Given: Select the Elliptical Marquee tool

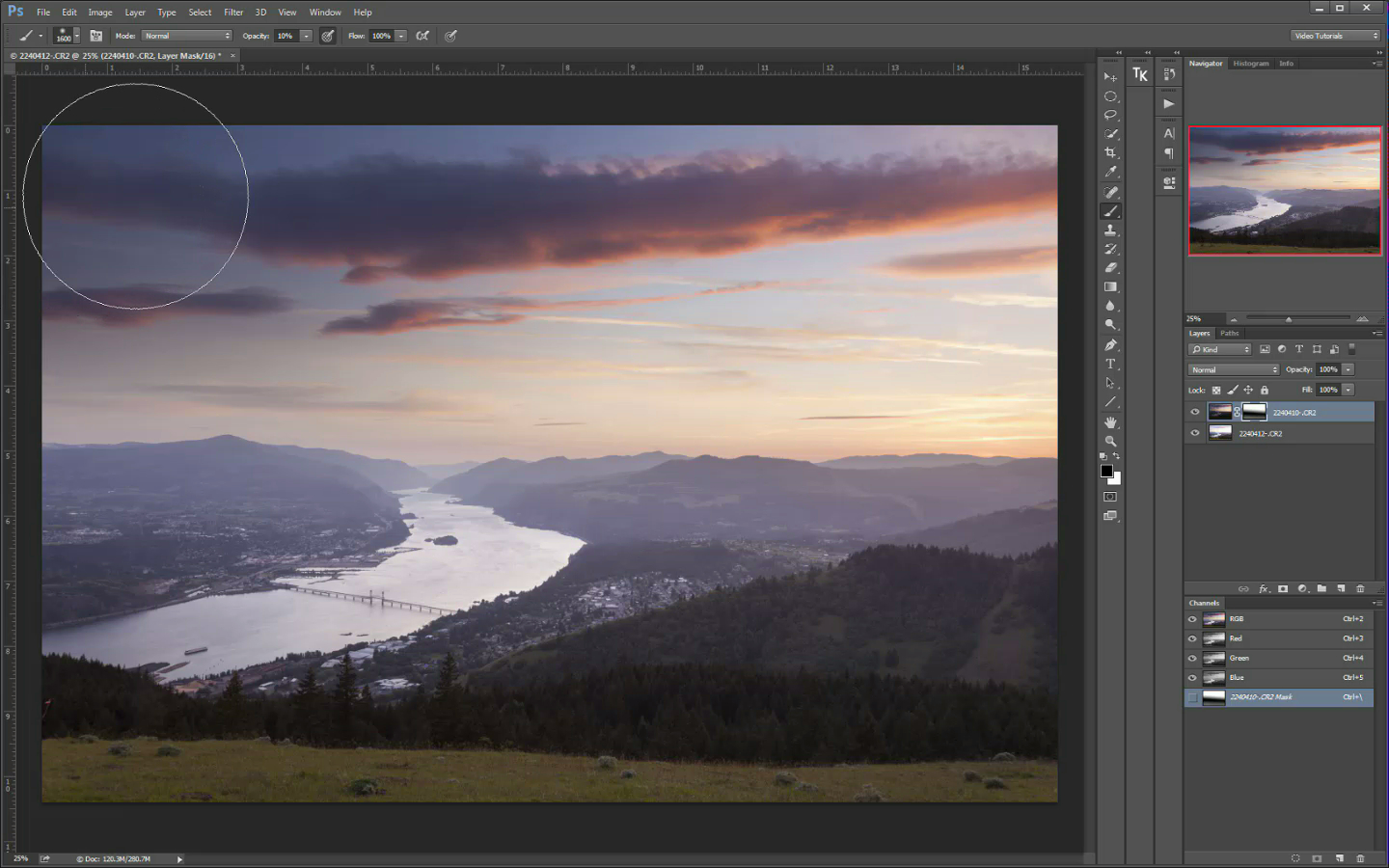Looking at the screenshot, I should 1110,96.
